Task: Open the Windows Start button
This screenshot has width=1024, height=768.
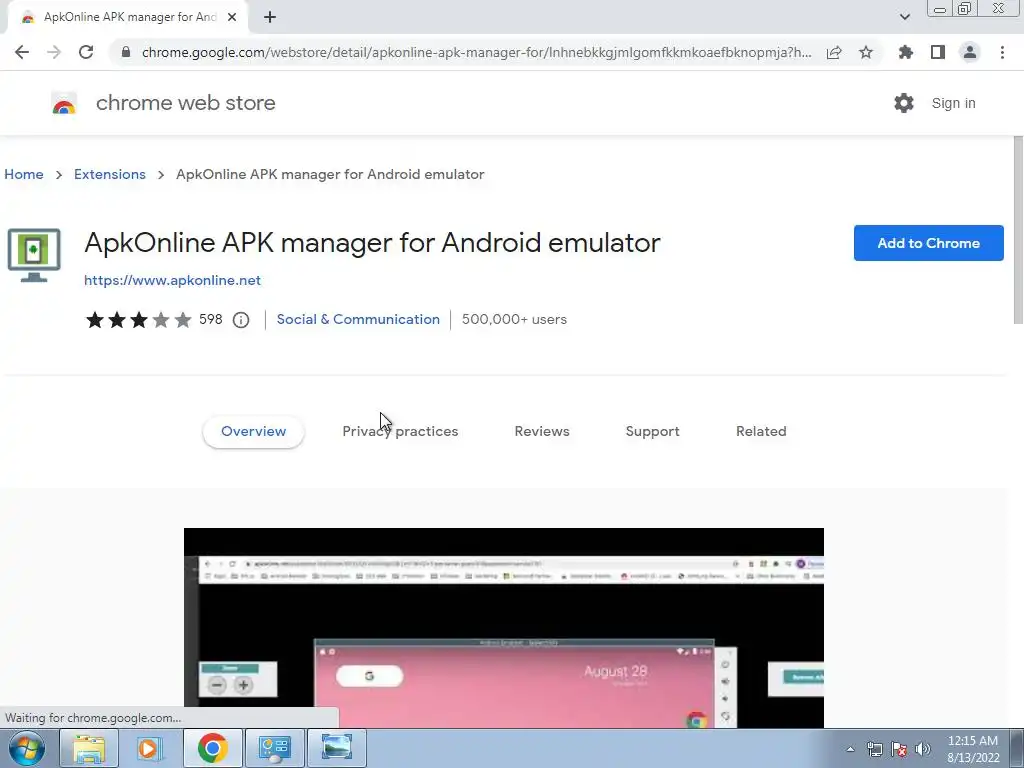Action: 26,748
